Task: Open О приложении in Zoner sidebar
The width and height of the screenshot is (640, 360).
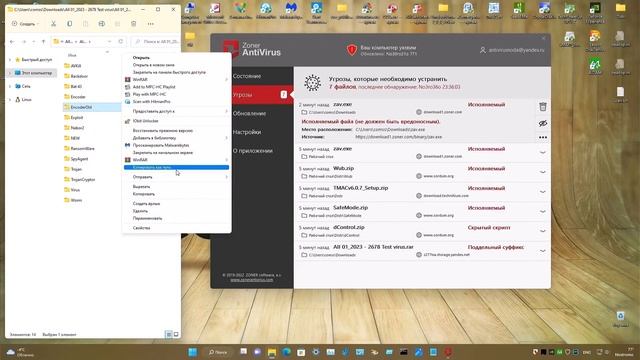Action: (252, 151)
